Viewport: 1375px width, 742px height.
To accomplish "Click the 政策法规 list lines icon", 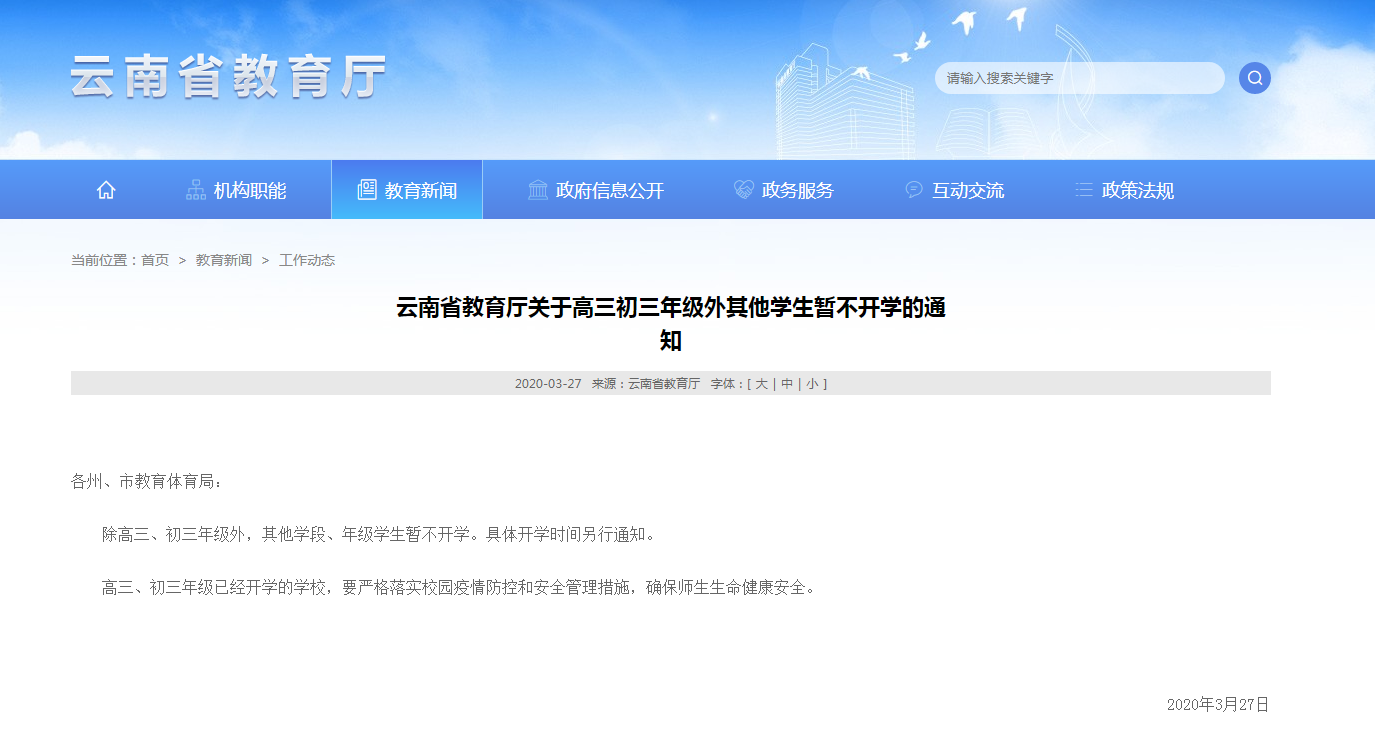I will 1084,190.
